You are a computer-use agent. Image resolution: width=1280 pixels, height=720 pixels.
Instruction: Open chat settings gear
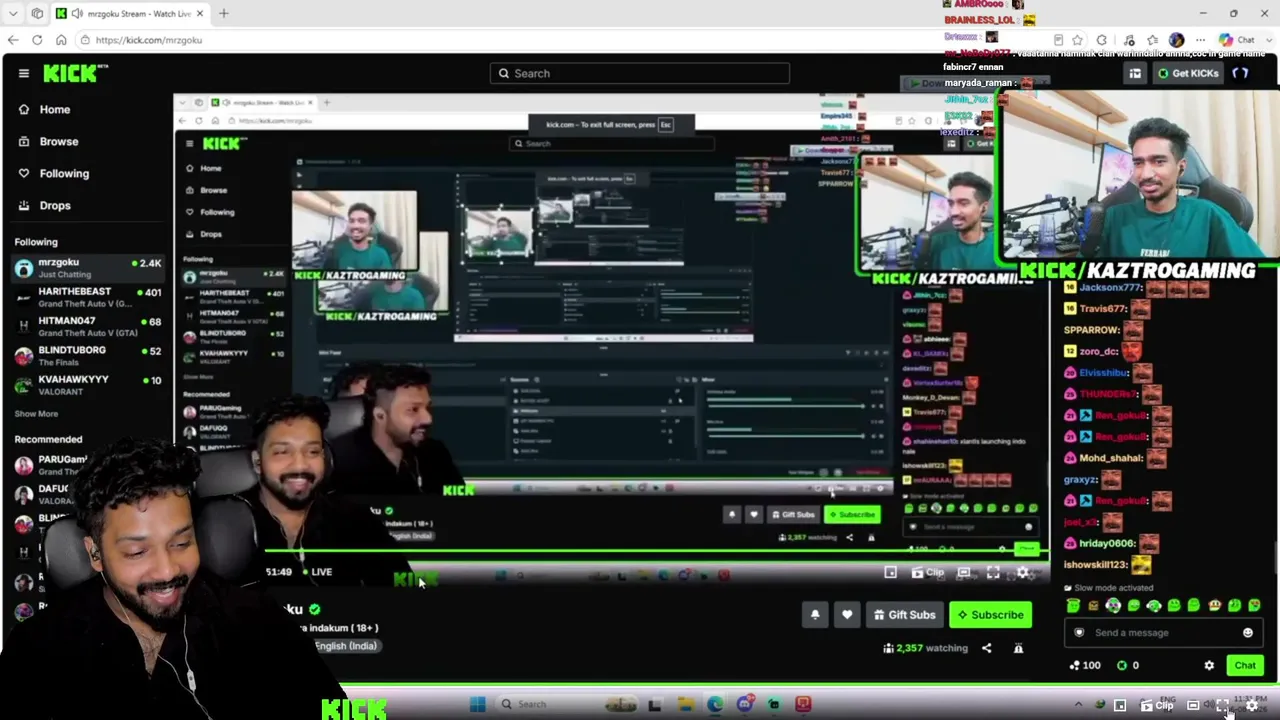(1209, 665)
